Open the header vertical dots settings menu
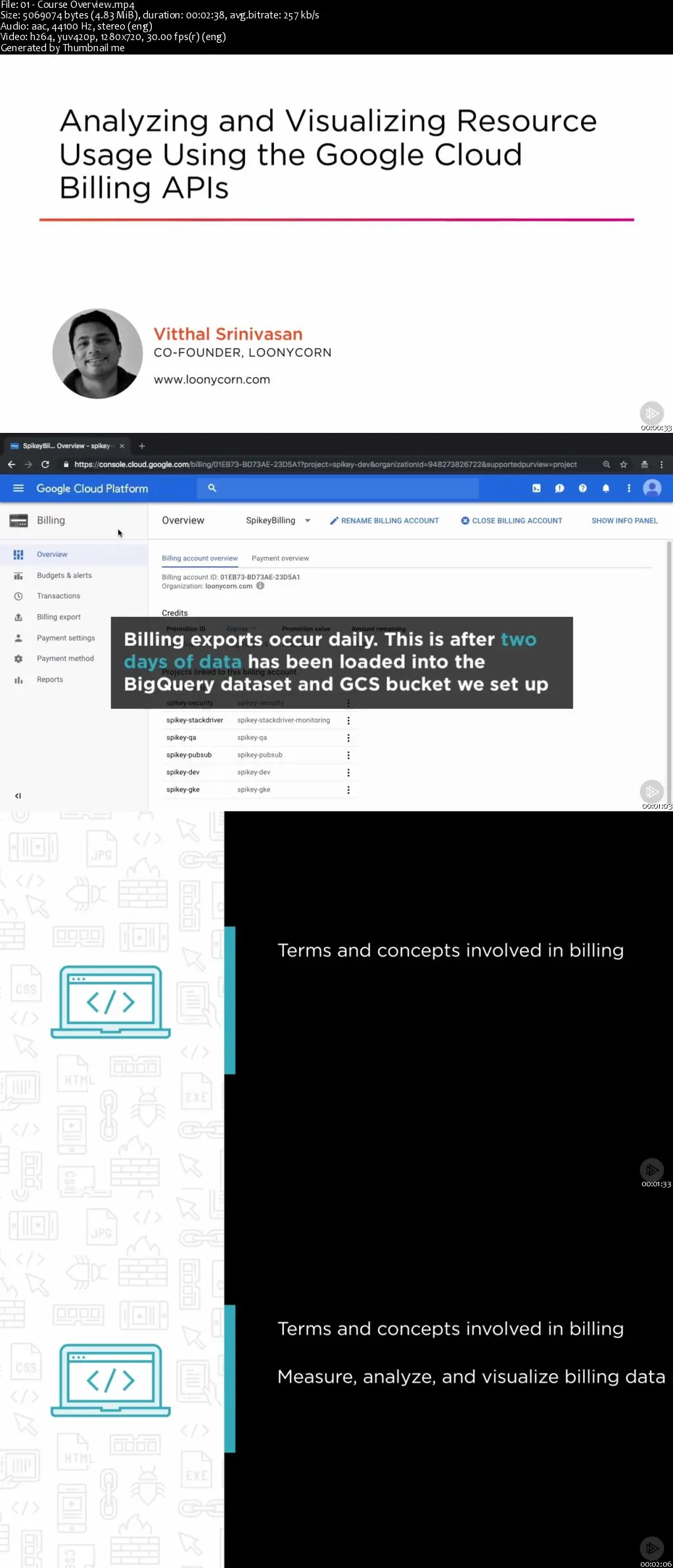Screen dimensions: 673x1568 pyautogui.click(x=629, y=488)
